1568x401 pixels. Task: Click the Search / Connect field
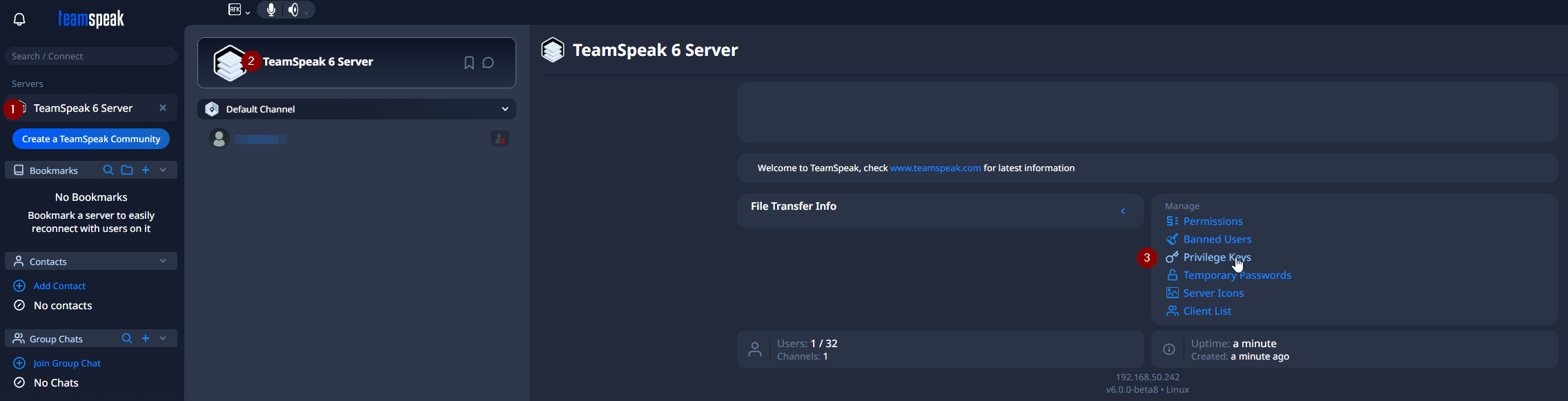[x=91, y=56]
